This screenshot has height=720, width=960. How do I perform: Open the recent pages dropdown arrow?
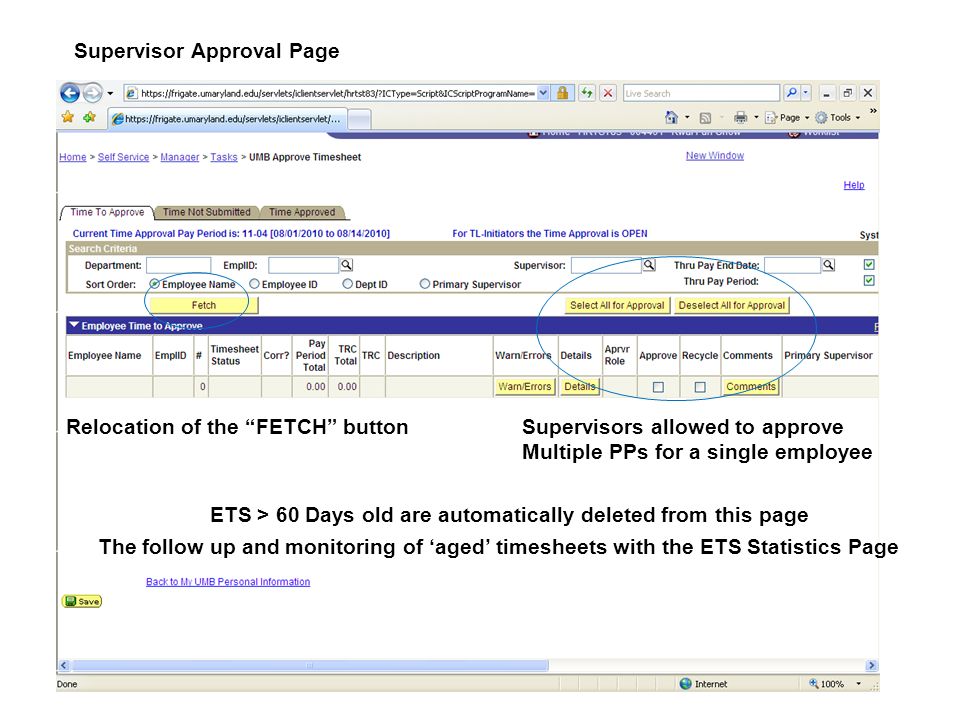pos(110,94)
